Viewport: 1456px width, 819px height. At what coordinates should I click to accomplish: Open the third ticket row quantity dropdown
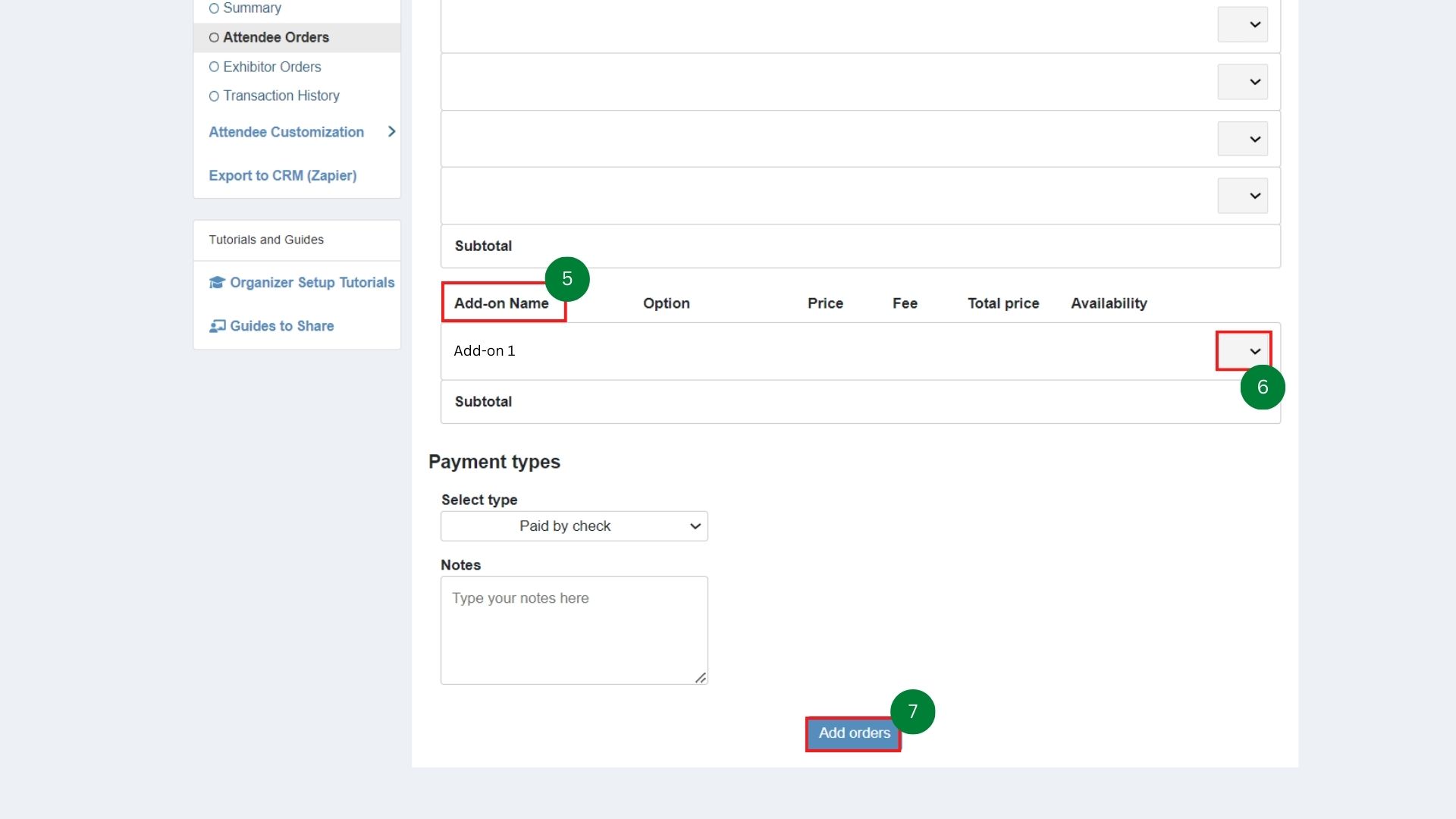(1243, 139)
